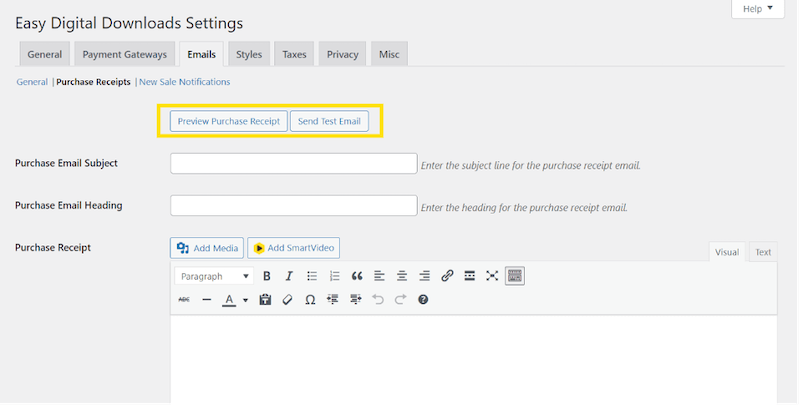Viewport: 800px width, 405px height.
Task: Open keyboard shortcuts help icon
Action: pos(423,299)
